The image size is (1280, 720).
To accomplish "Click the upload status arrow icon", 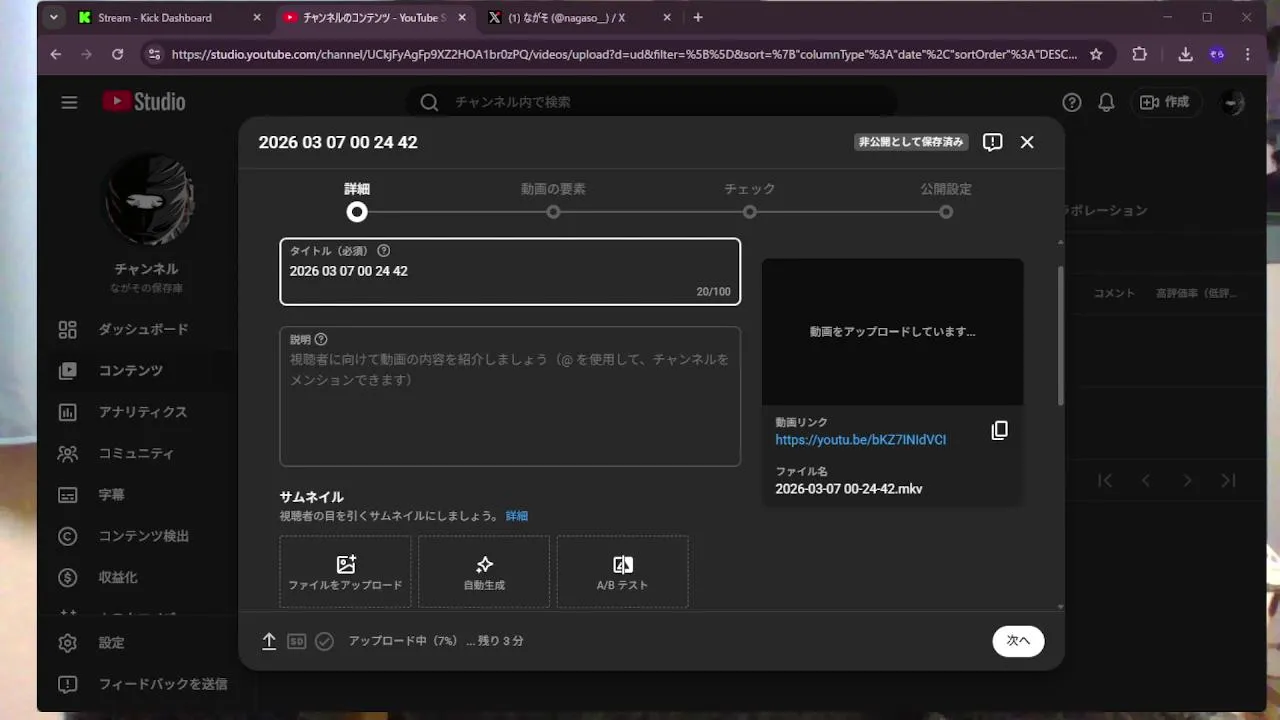I will (269, 641).
